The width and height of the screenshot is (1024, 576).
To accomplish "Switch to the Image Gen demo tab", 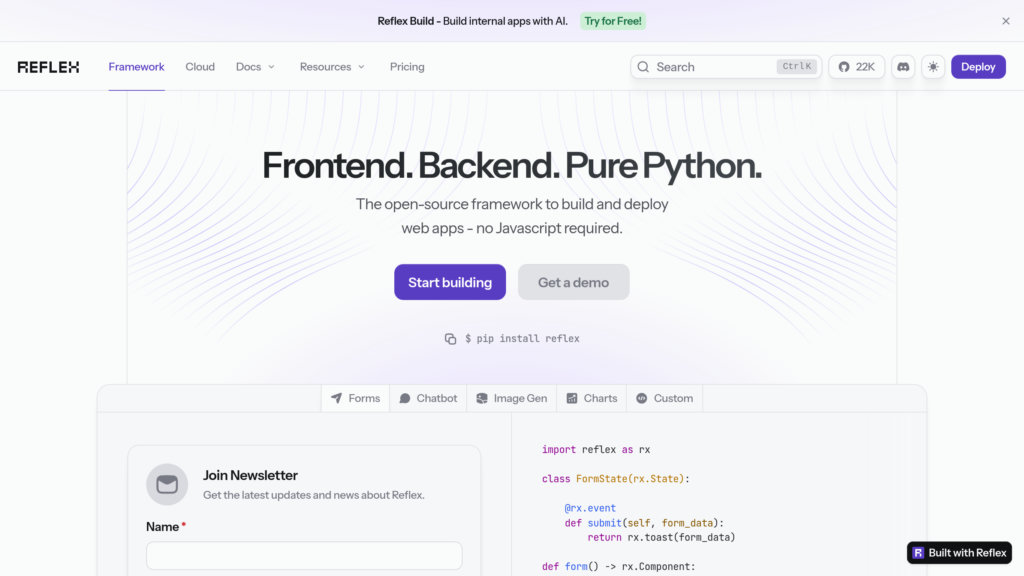I will [512, 398].
